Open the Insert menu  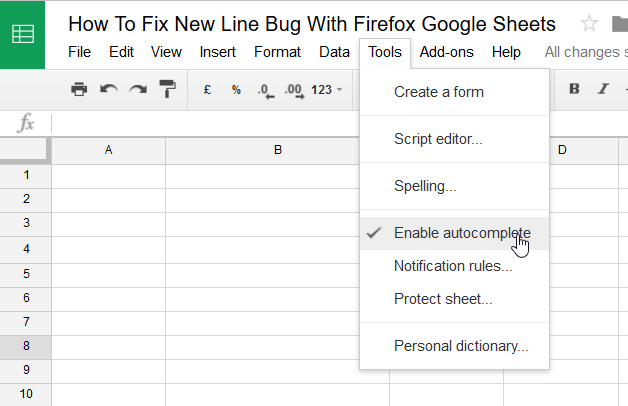pyautogui.click(x=217, y=52)
